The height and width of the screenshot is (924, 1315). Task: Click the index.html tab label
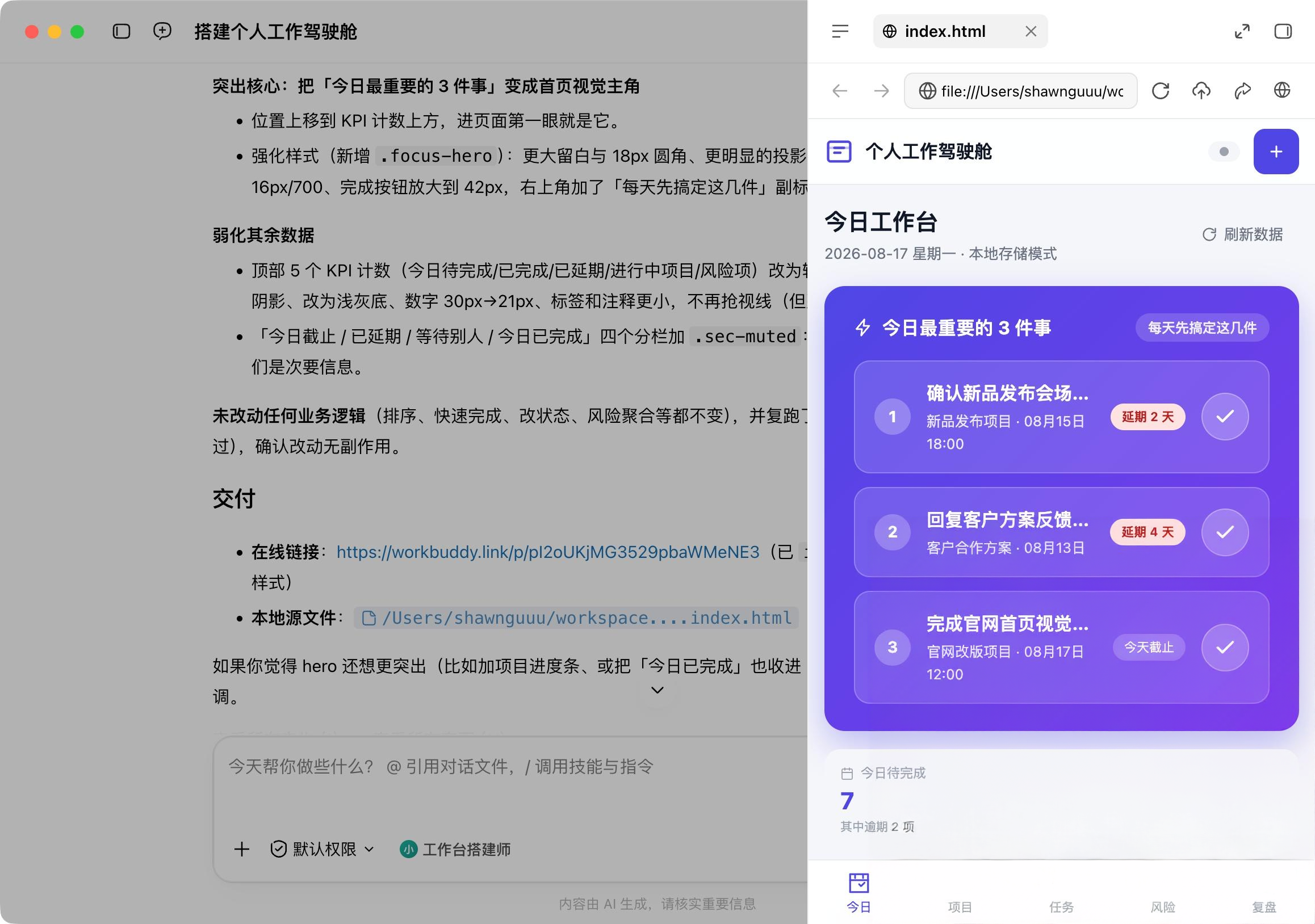click(945, 31)
